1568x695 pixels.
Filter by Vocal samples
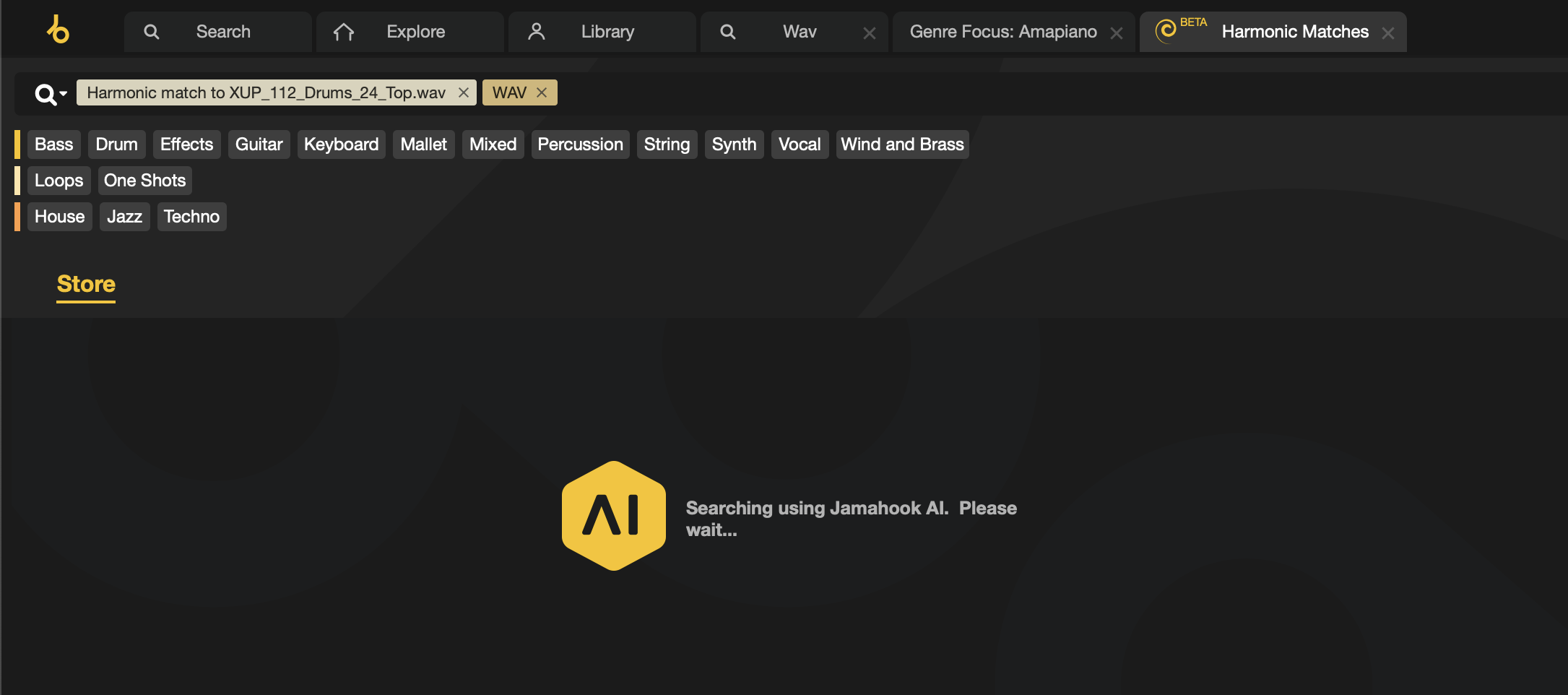point(800,144)
